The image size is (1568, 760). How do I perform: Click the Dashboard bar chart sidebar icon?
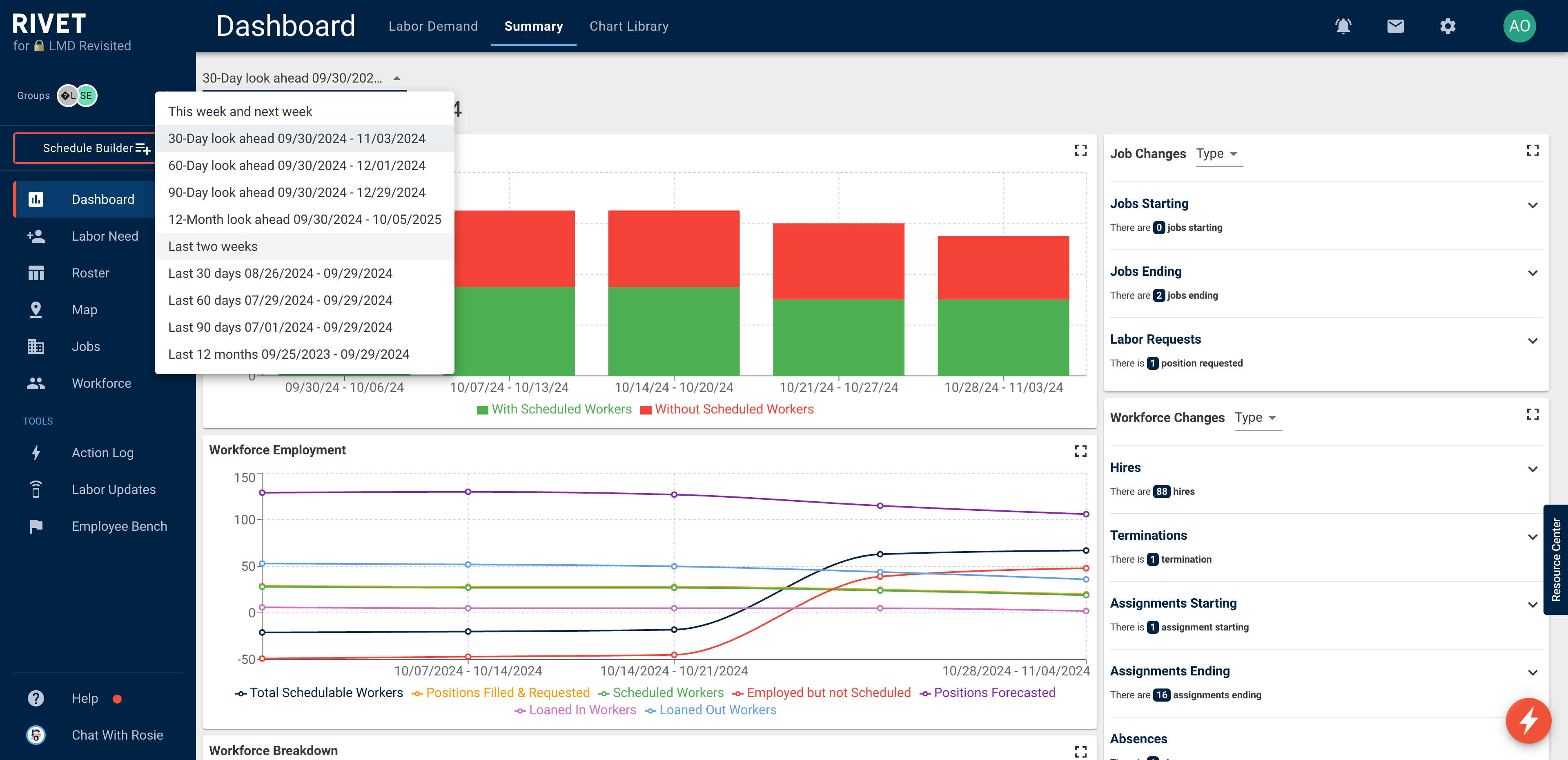[36, 199]
